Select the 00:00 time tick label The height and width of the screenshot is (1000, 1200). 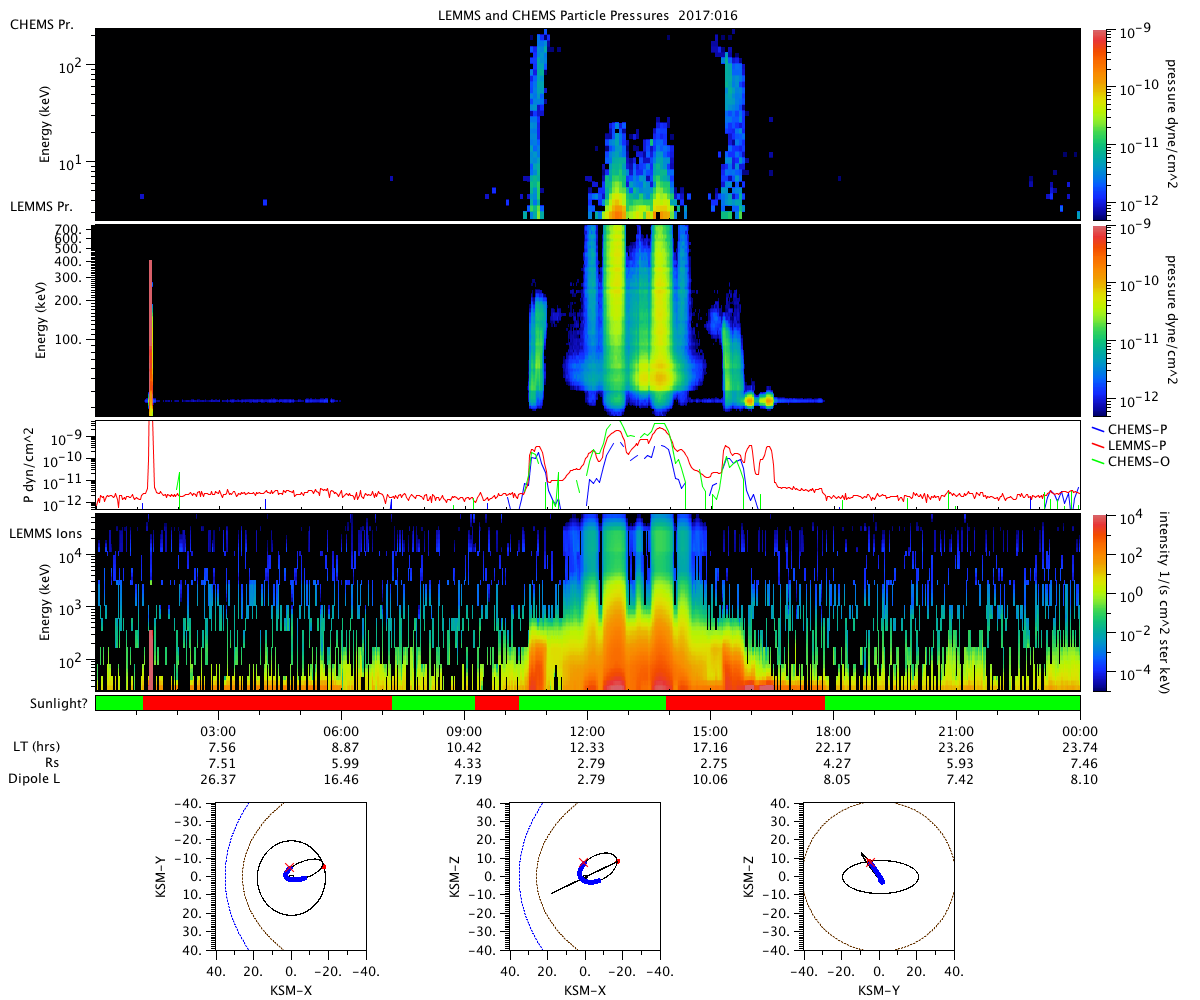click(x=1080, y=731)
